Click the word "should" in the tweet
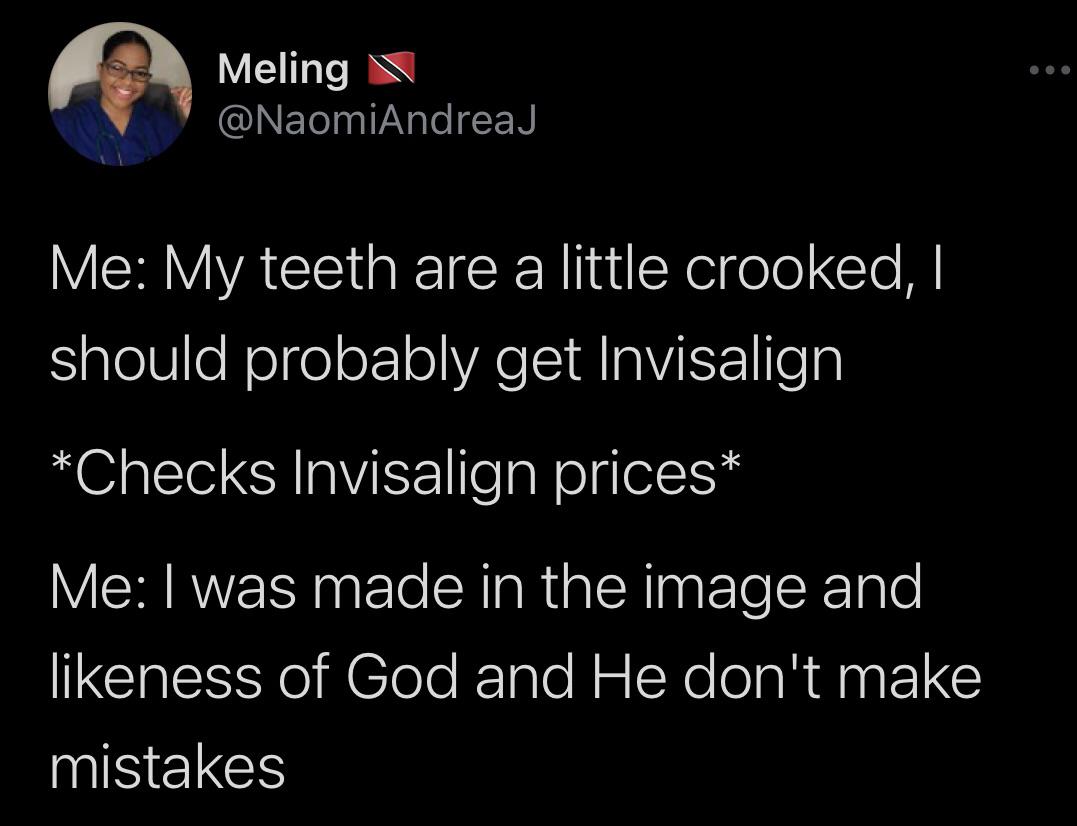 (139, 358)
